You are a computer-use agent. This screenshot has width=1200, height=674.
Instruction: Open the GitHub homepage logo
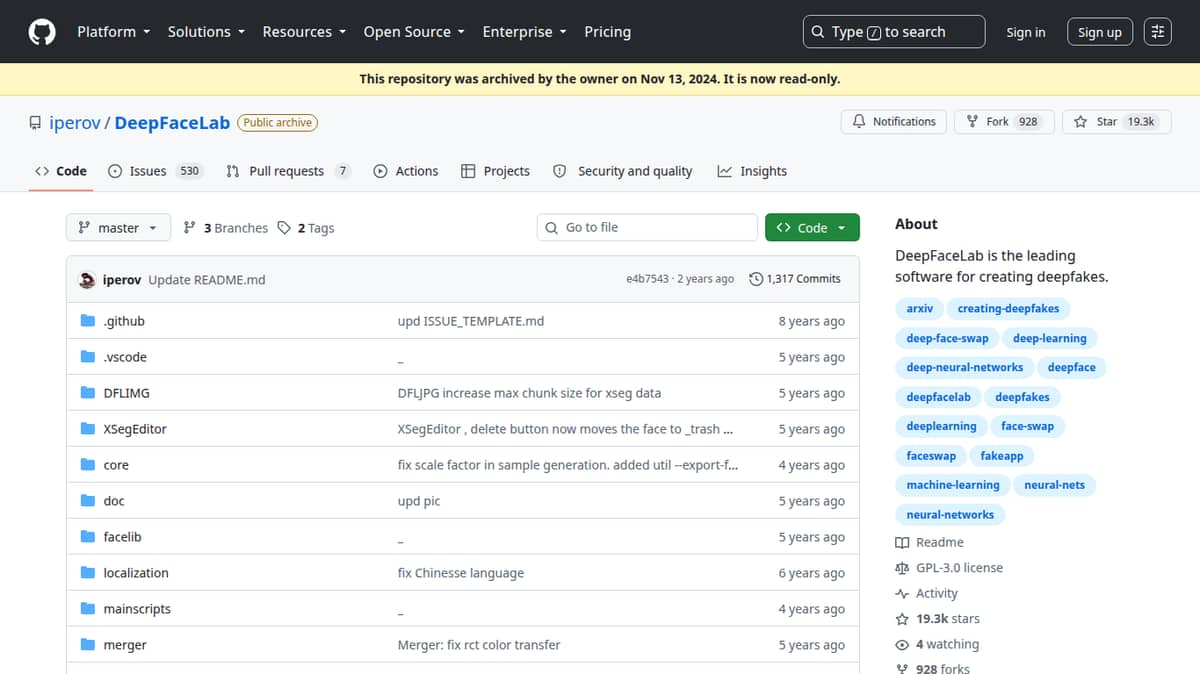(42, 32)
